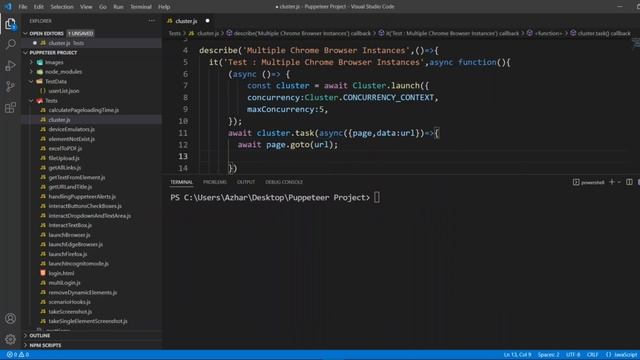Open the Explorer view in activity bar
640x360 pixels.
click(10, 24)
